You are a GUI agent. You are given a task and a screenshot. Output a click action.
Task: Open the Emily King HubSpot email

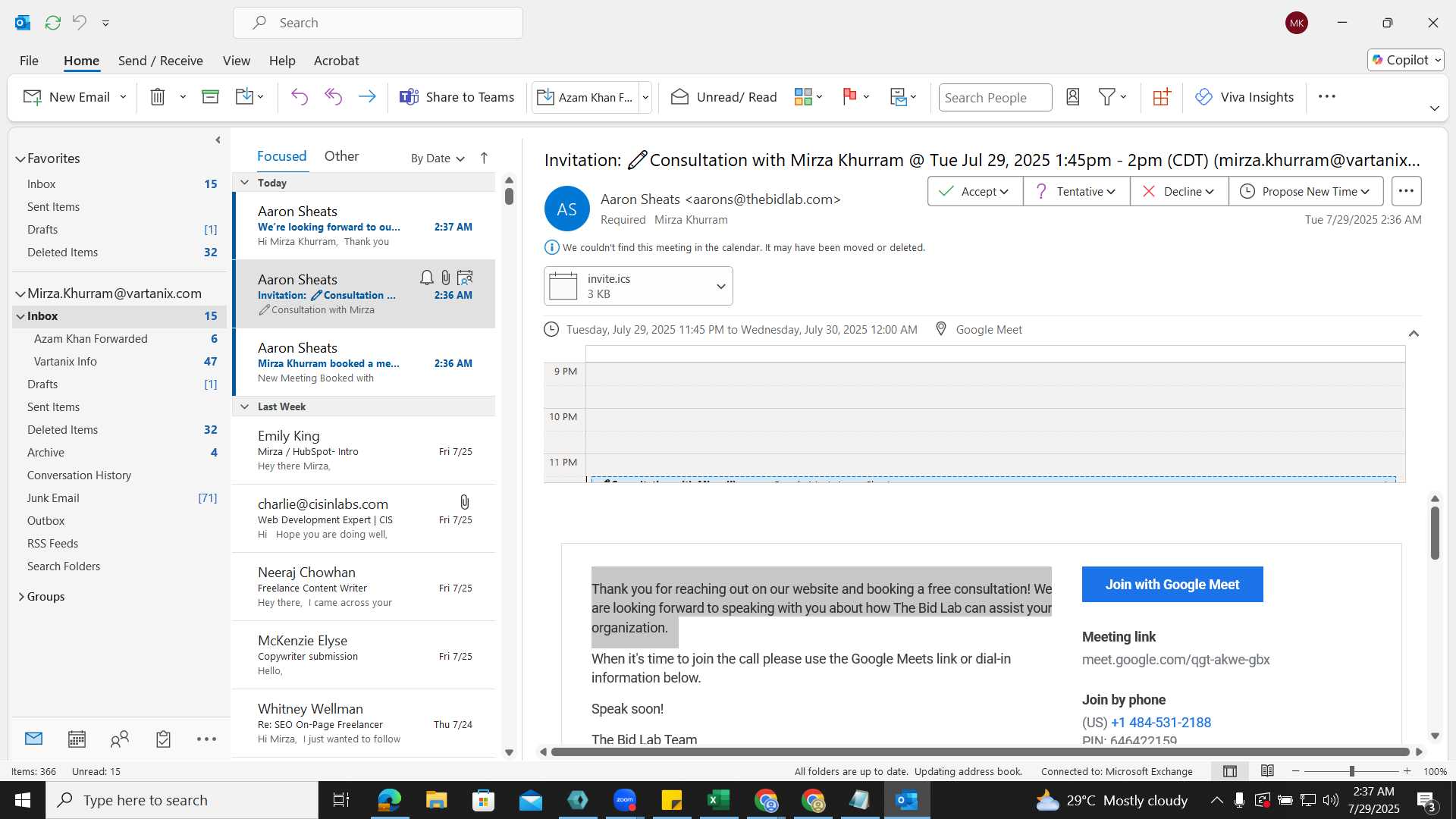coord(364,450)
